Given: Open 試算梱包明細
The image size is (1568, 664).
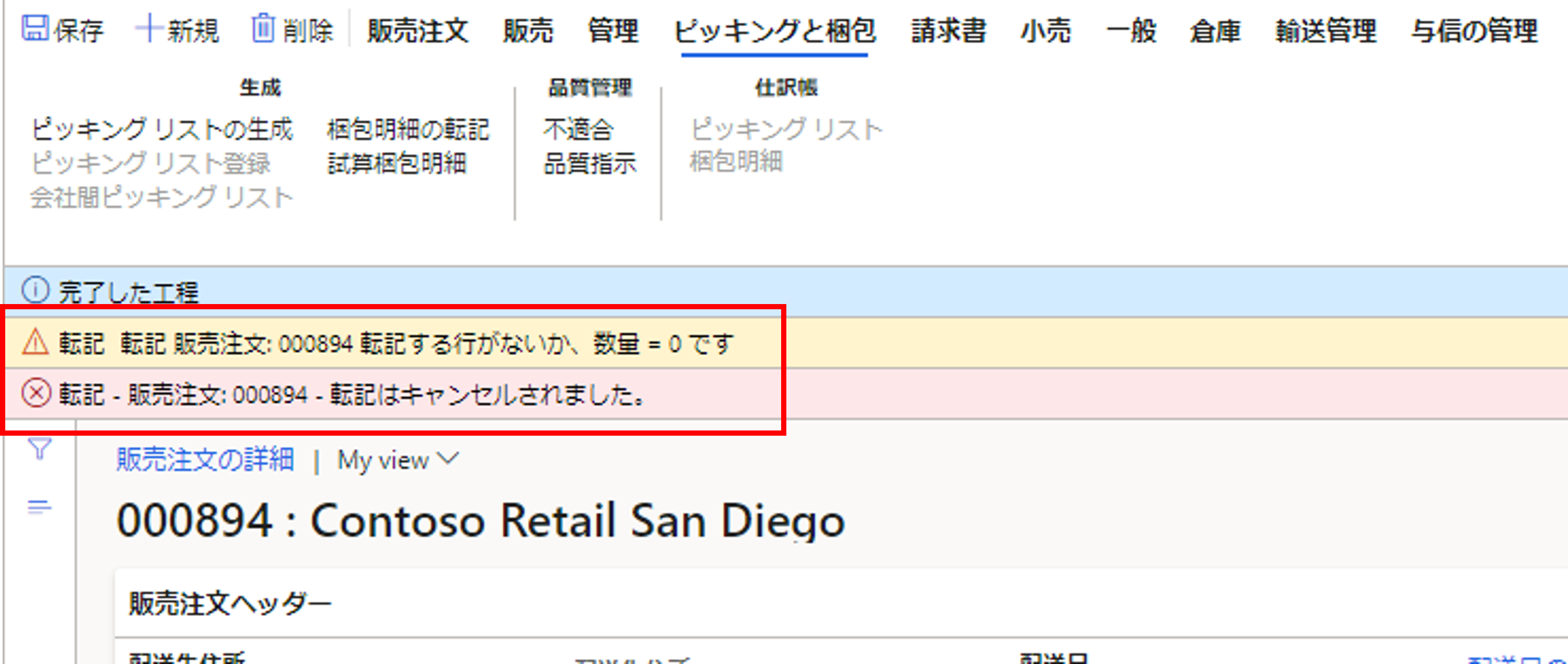Looking at the screenshot, I should (397, 163).
